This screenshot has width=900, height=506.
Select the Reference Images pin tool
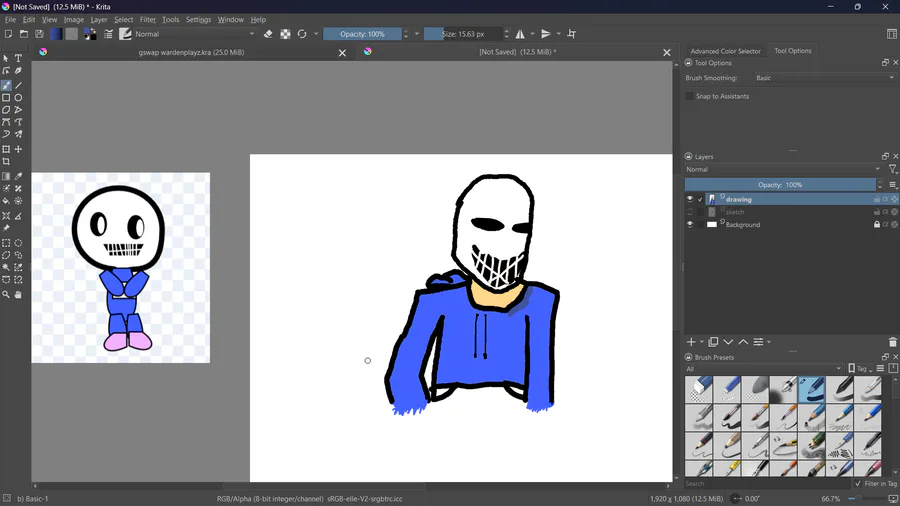[x=6, y=228]
